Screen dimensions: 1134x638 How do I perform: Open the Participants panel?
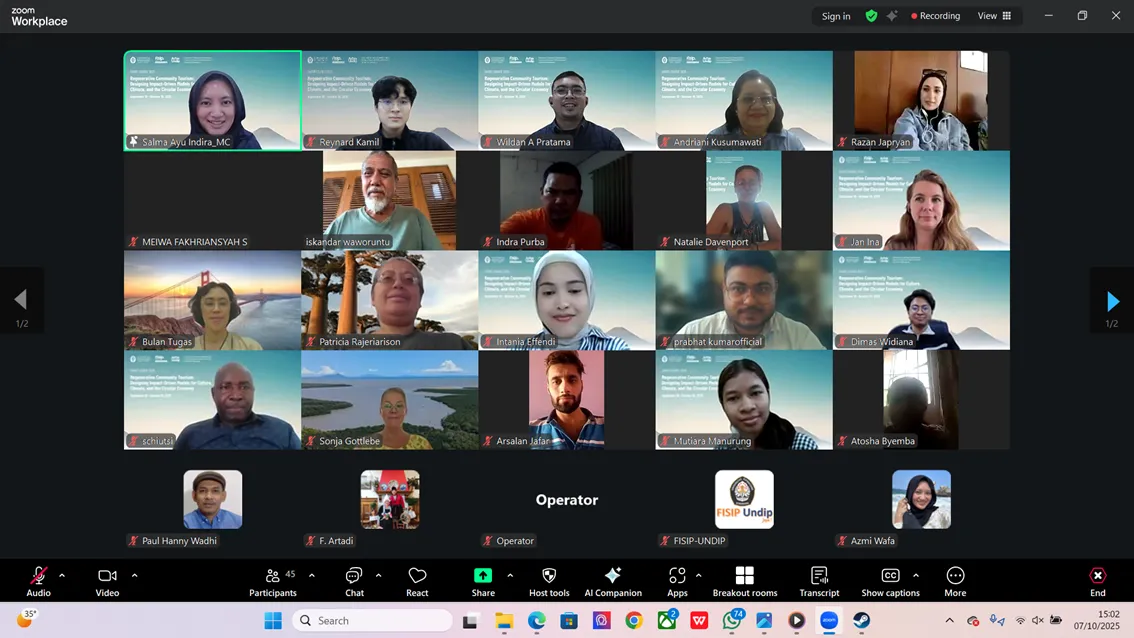coord(273,581)
